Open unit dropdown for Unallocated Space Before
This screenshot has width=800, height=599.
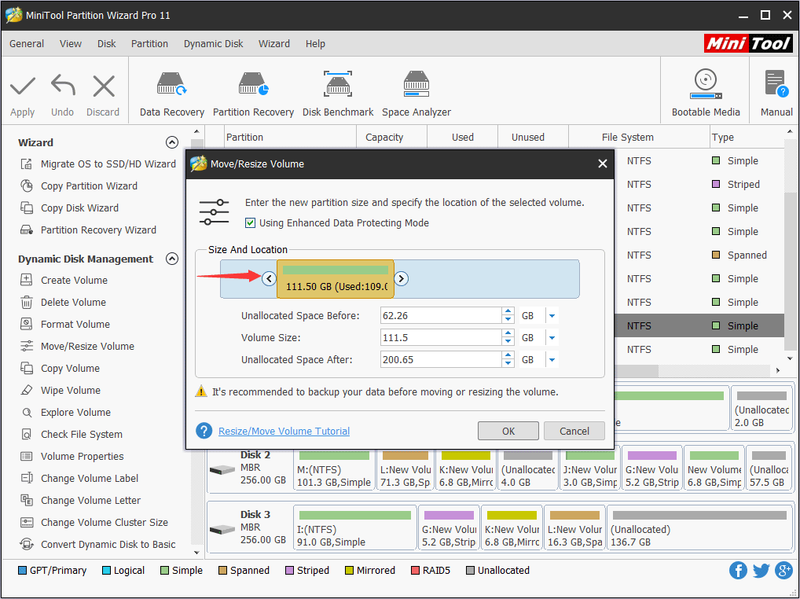pyautogui.click(x=552, y=316)
